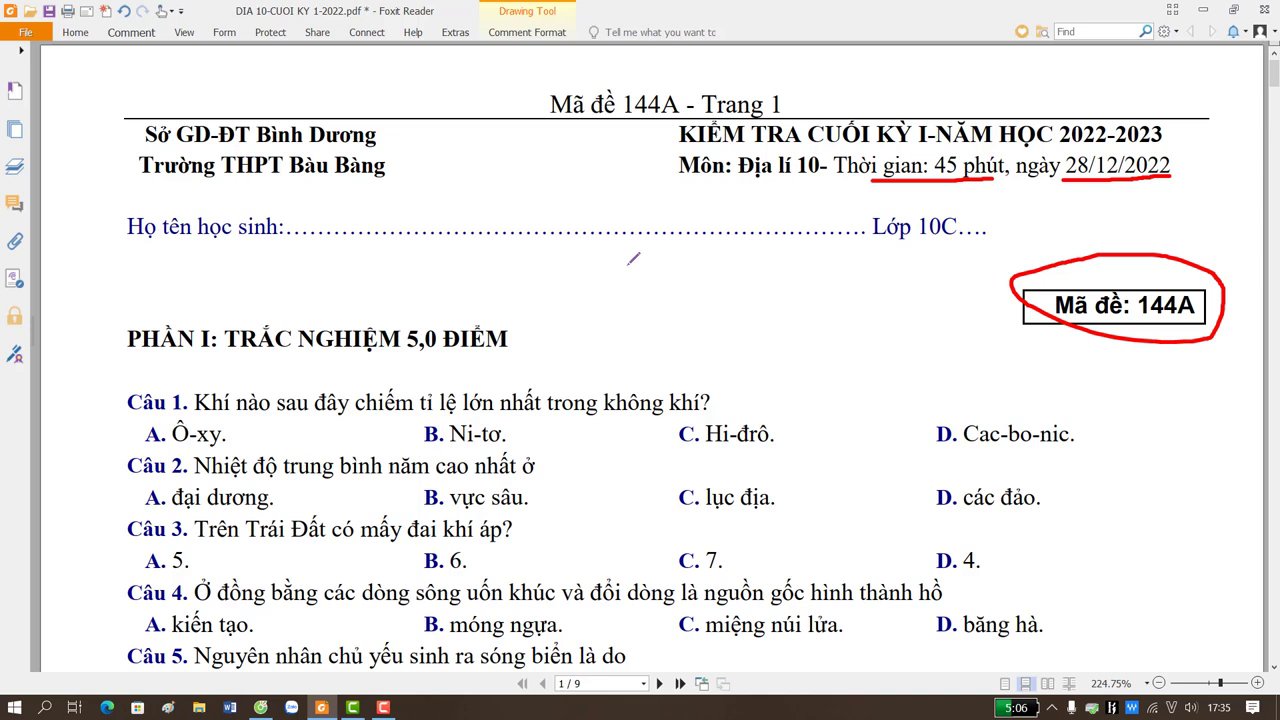Open the Comments panel in left sidebar
Image resolution: width=1280 pixels, height=720 pixels.
click(x=15, y=203)
